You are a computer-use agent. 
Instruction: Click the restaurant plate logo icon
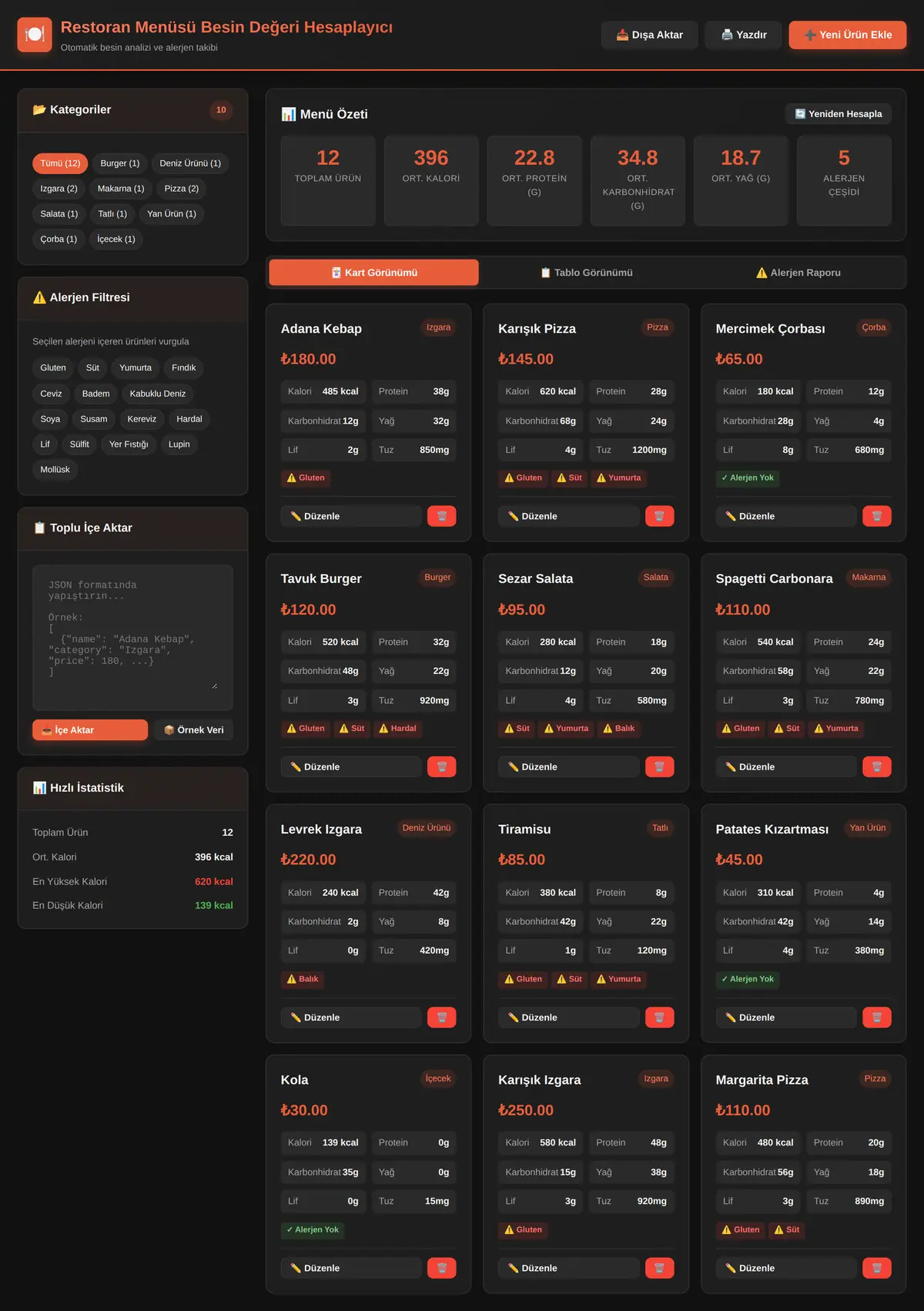pos(35,35)
